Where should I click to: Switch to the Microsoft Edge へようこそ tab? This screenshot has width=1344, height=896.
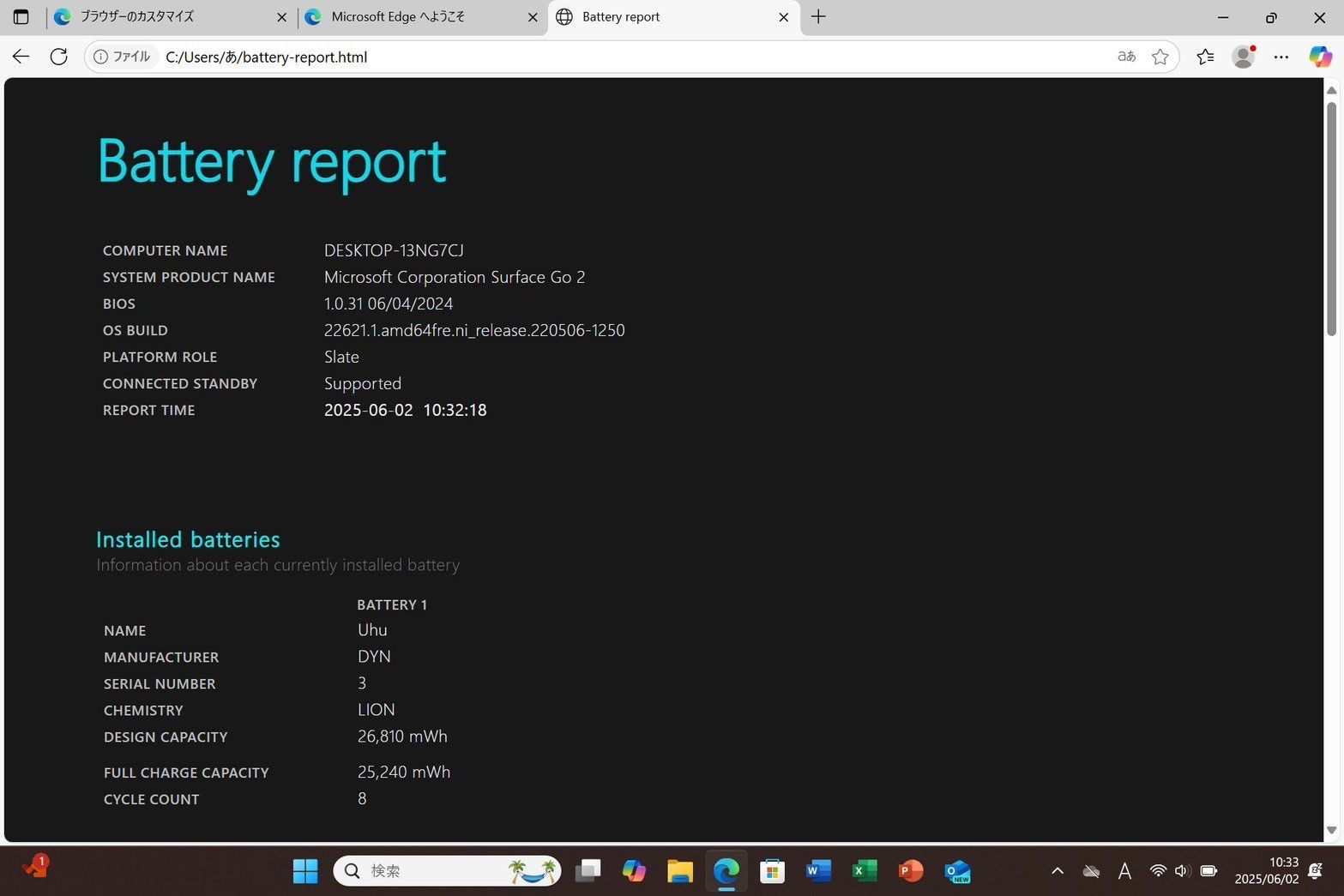click(422, 16)
